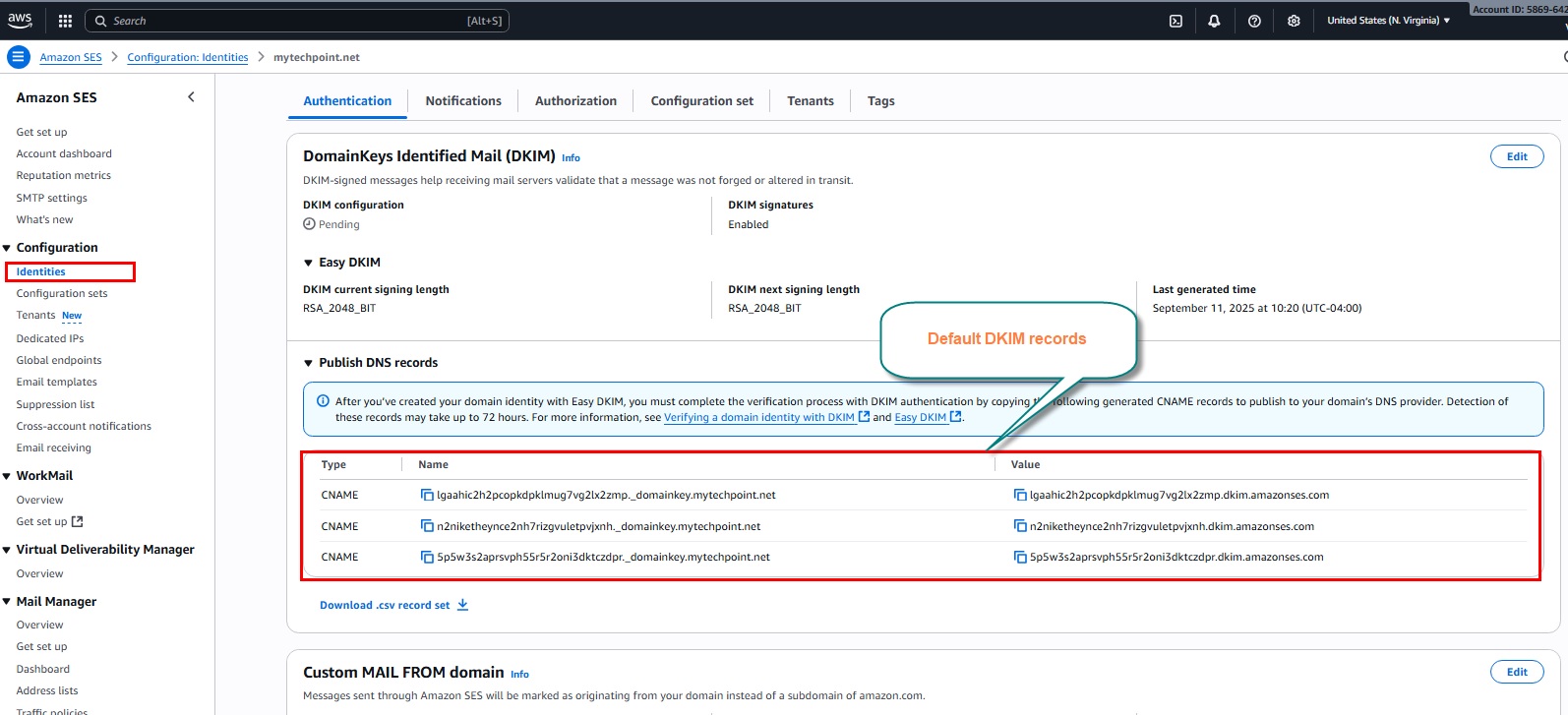Open the CloudShell terminal icon

tap(1176, 21)
